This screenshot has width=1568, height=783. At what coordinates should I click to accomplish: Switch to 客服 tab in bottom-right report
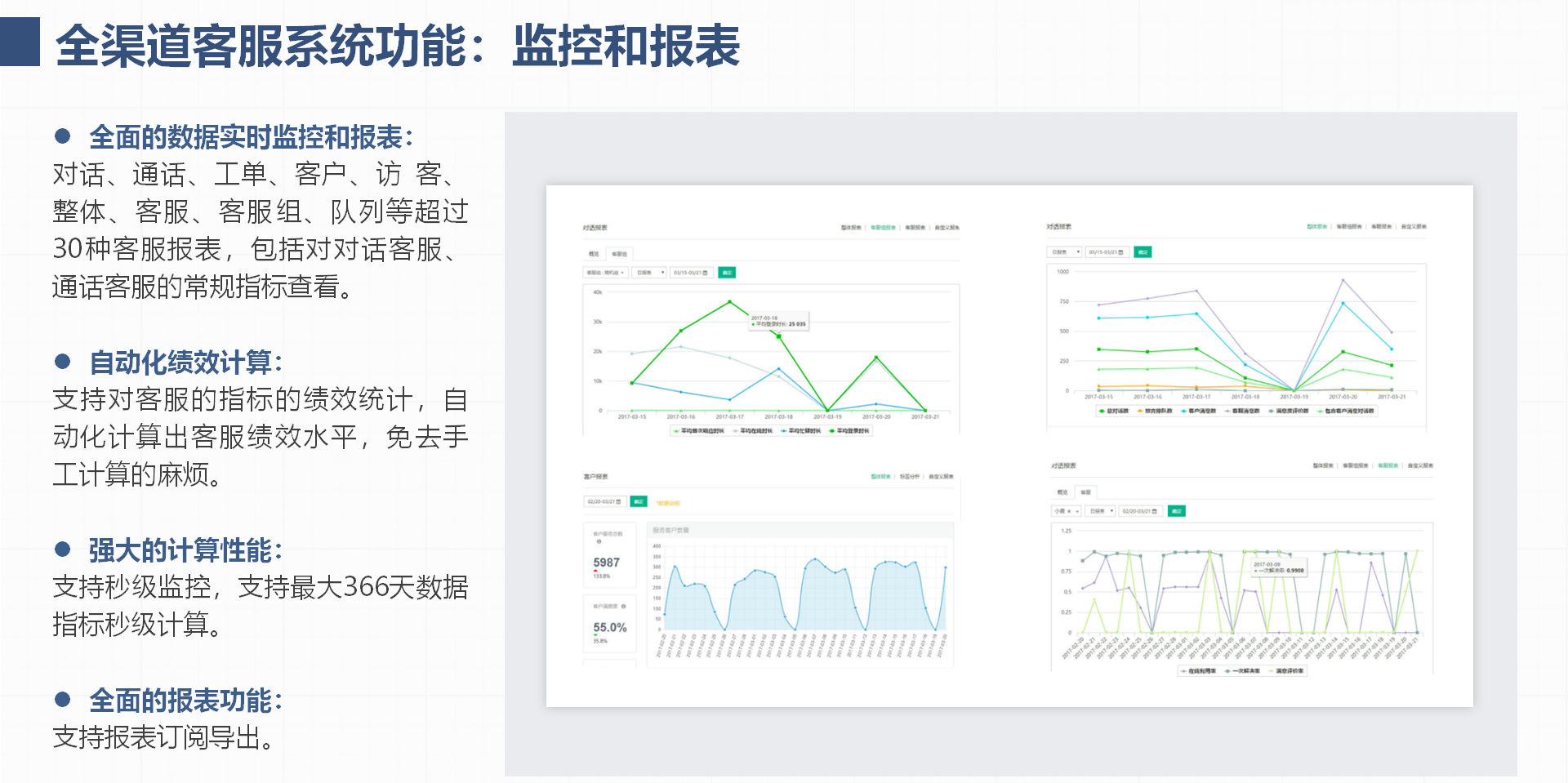[x=1085, y=492]
